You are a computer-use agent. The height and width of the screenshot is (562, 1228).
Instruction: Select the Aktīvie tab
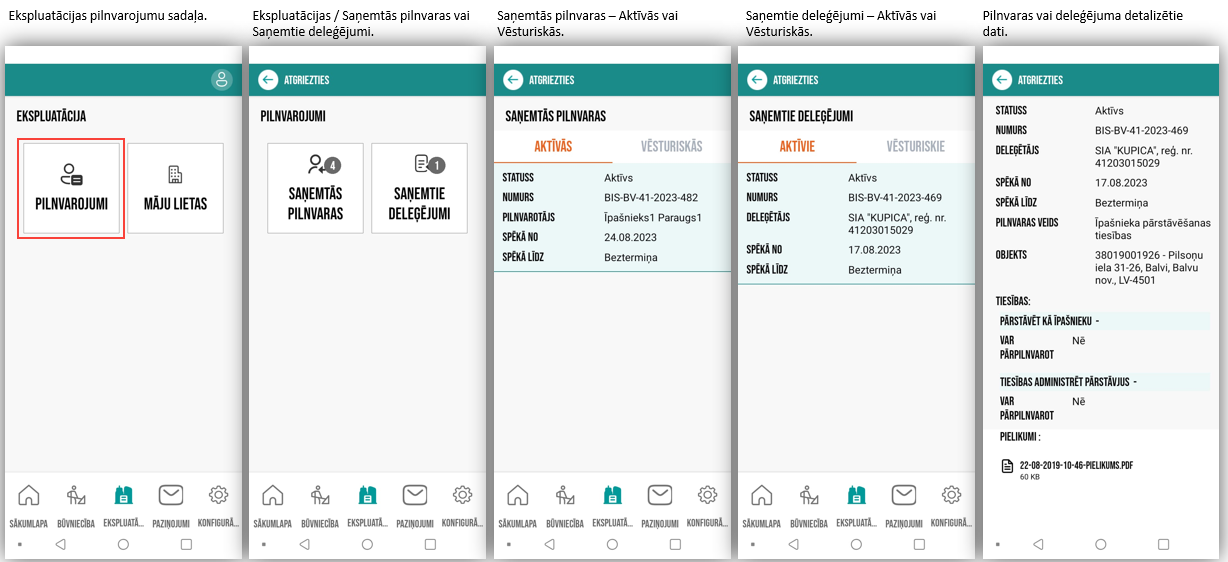pos(797,146)
